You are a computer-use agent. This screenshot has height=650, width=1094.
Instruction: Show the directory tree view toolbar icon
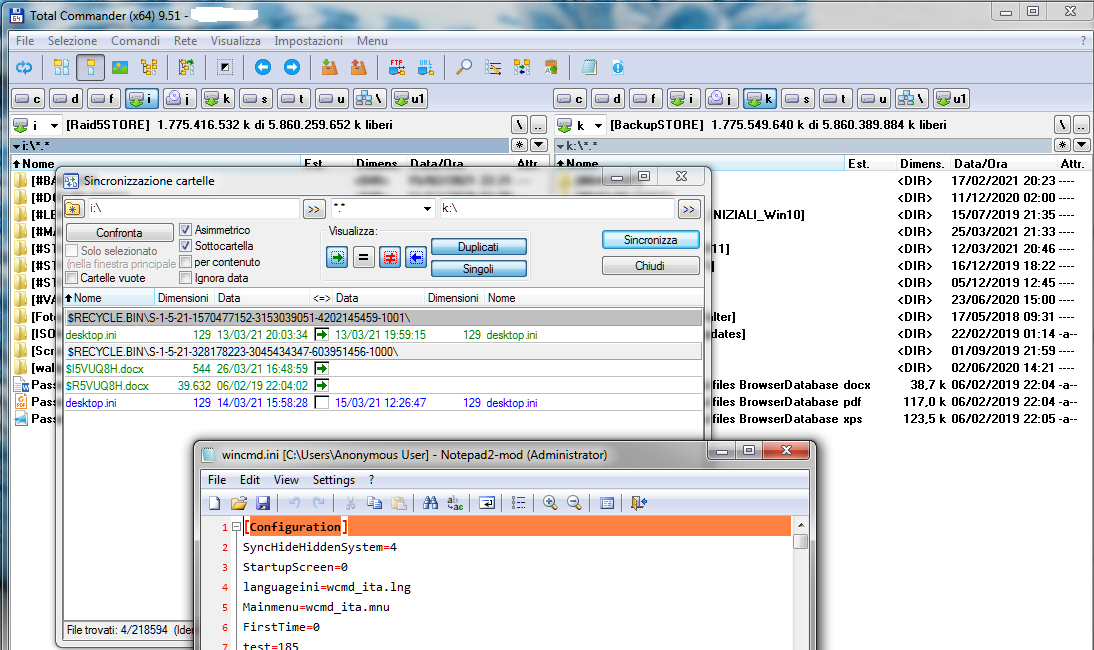(x=149, y=68)
